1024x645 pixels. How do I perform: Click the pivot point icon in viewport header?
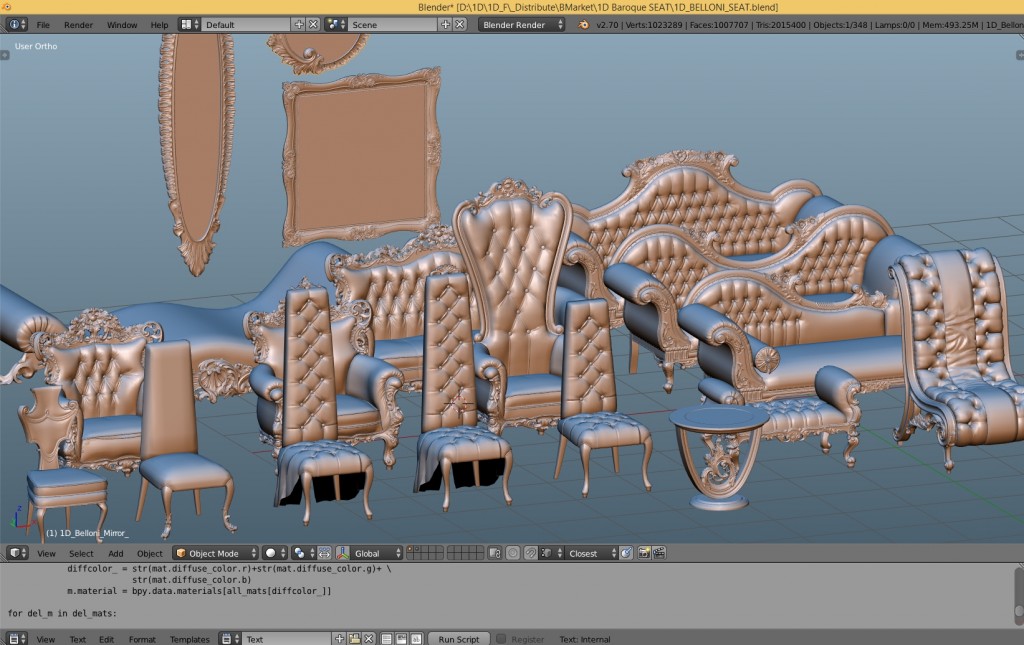pyautogui.click(x=297, y=552)
